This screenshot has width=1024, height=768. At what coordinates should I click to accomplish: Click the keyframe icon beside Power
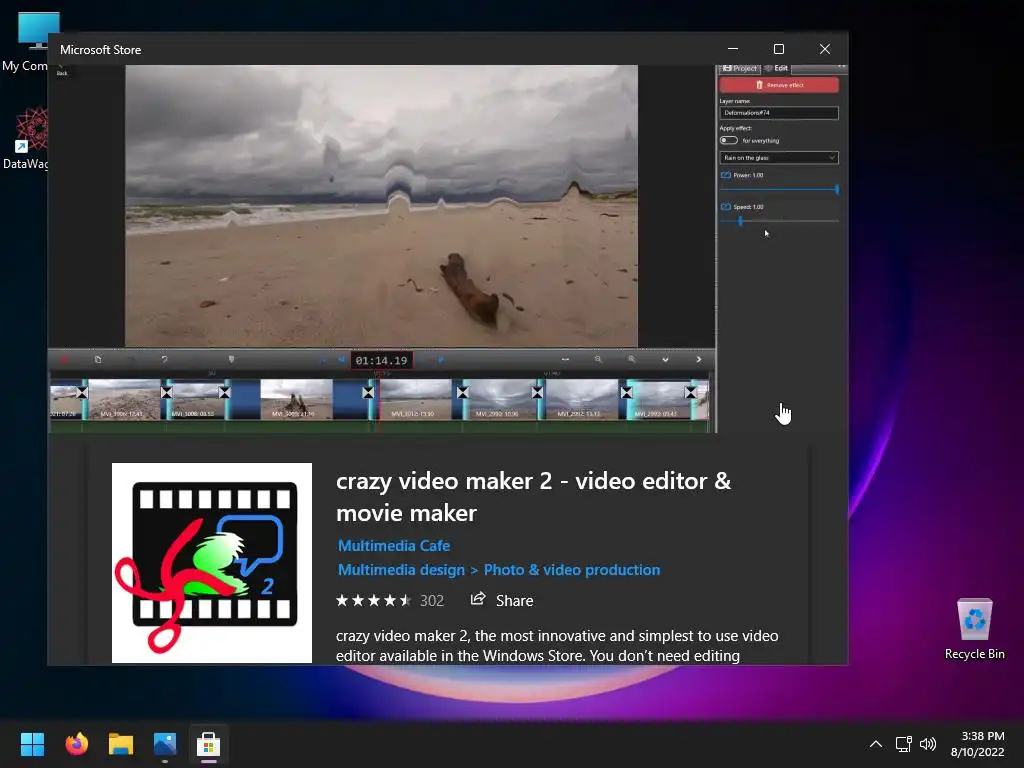tap(725, 175)
